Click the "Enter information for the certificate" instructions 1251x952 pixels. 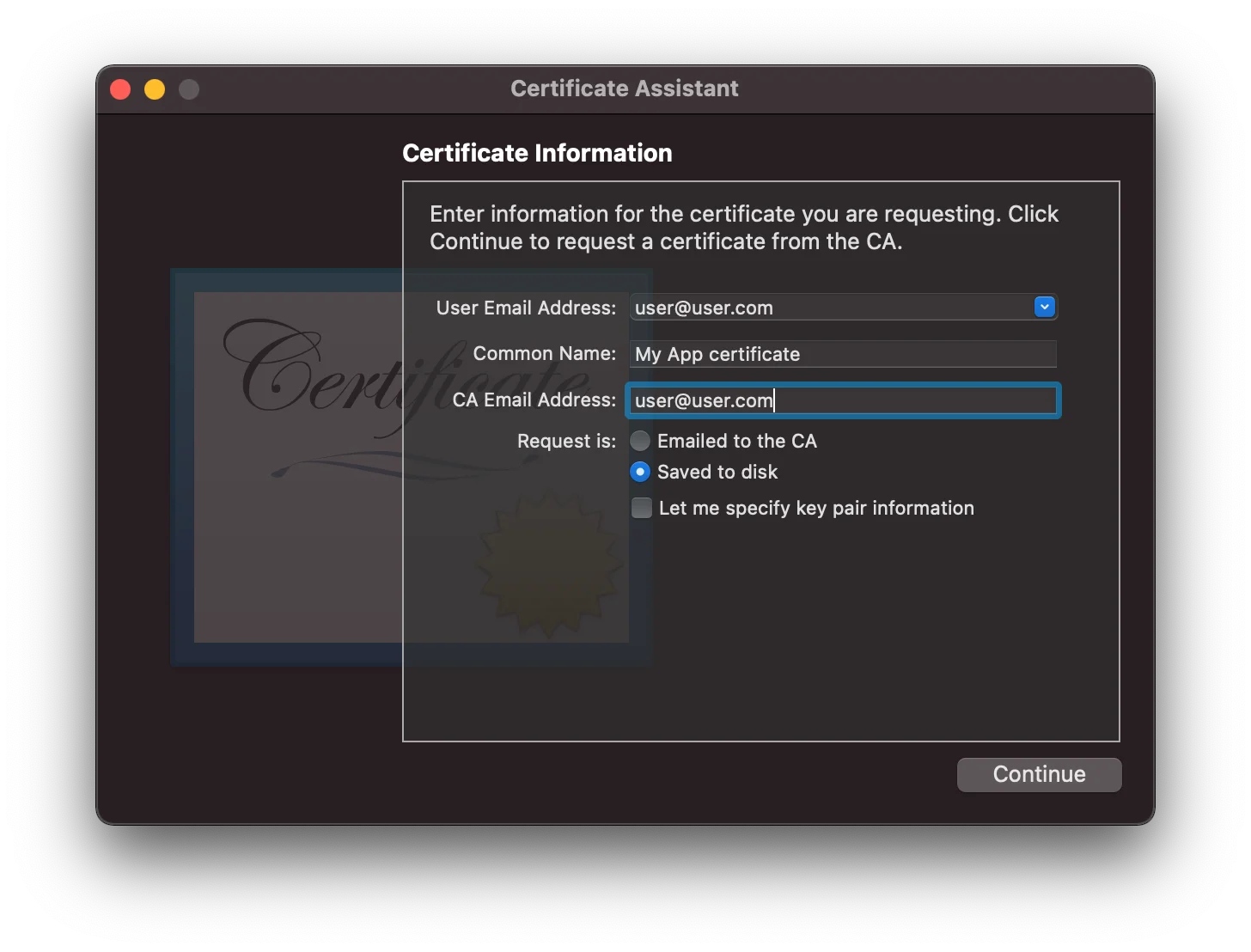[x=743, y=228]
